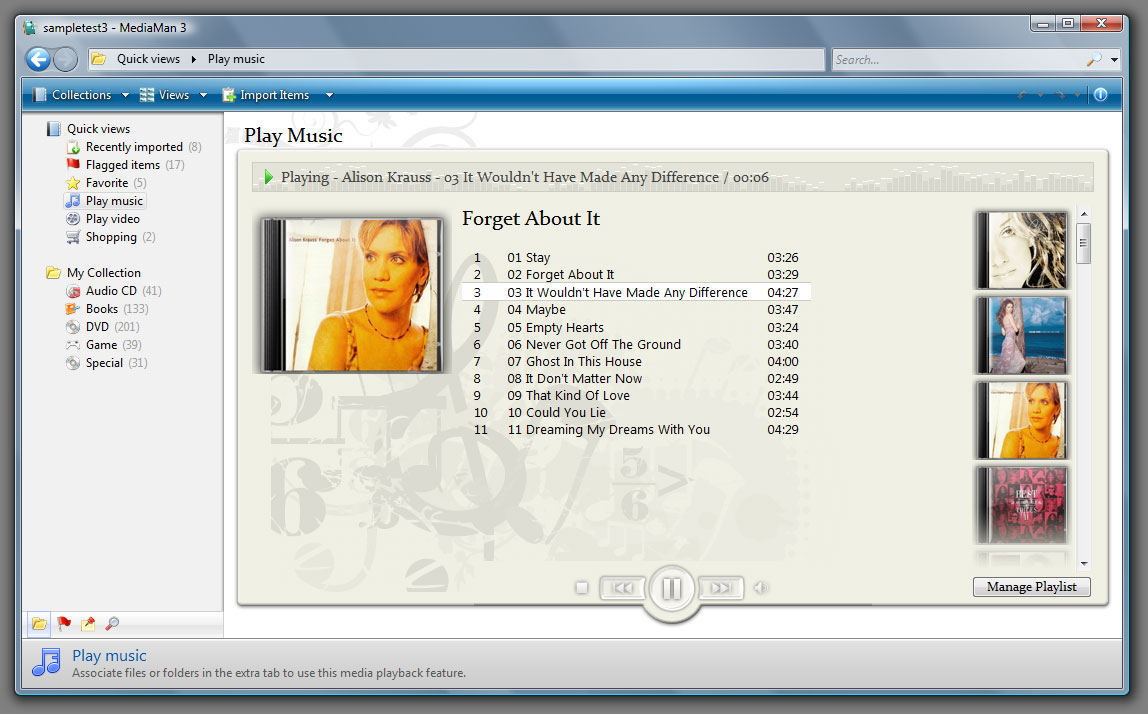Select the beach dress album thumbnail
This screenshot has width=1148, height=714.
tap(1022, 335)
